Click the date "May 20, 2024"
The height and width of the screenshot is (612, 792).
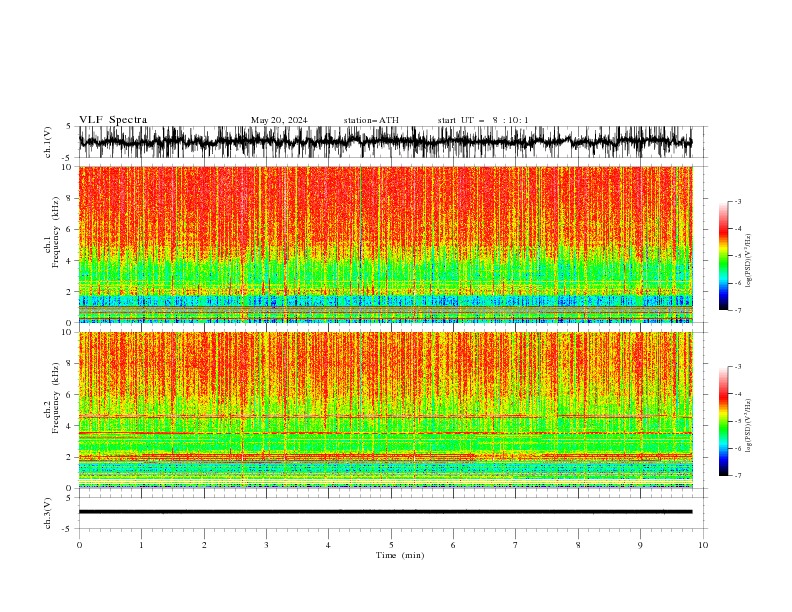279,120
